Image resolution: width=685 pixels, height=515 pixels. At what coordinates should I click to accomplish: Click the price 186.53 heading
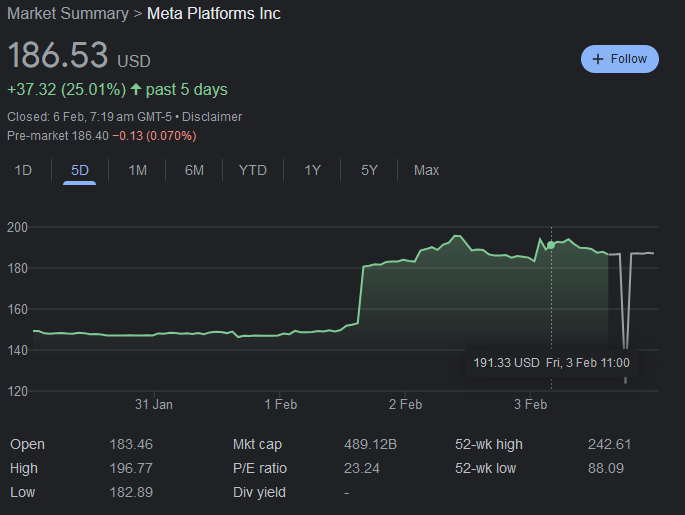pos(58,55)
